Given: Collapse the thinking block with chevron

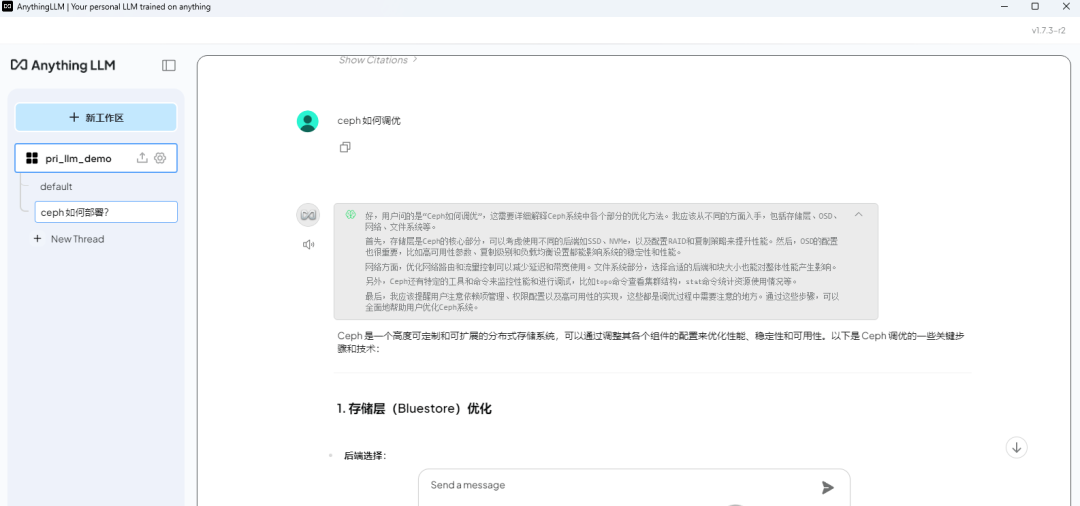Looking at the screenshot, I should (x=858, y=215).
